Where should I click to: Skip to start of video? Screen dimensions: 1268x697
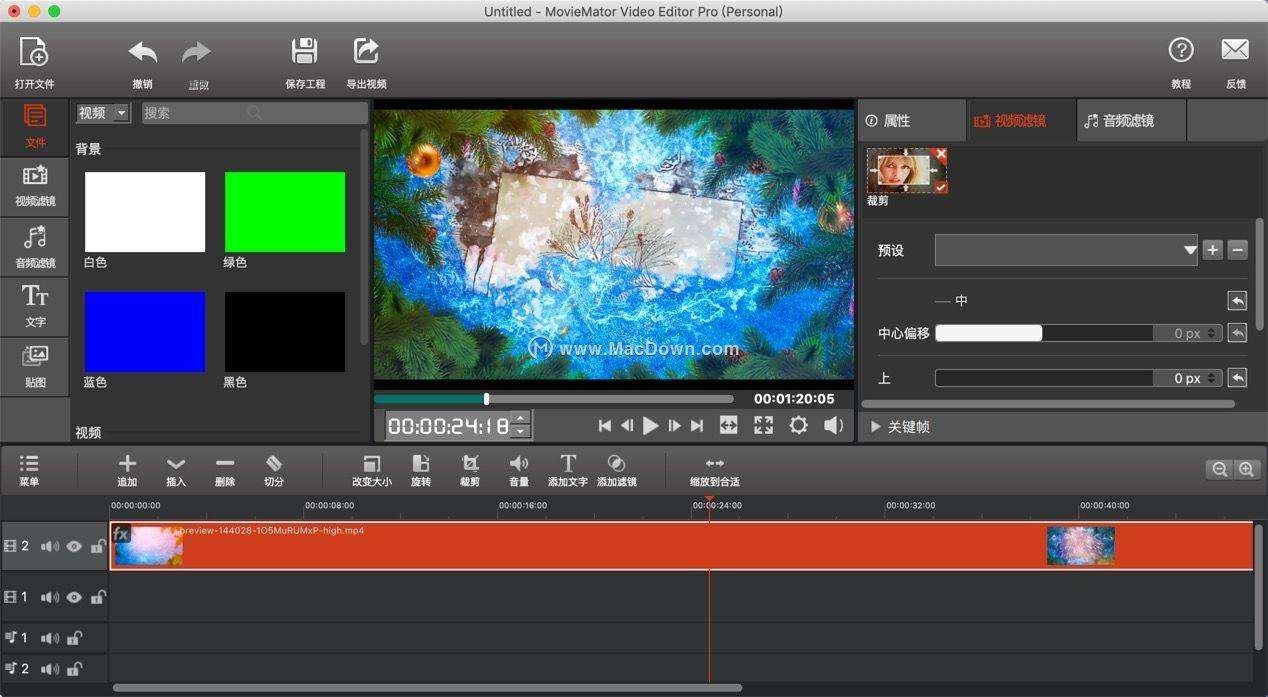(x=605, y=426)
